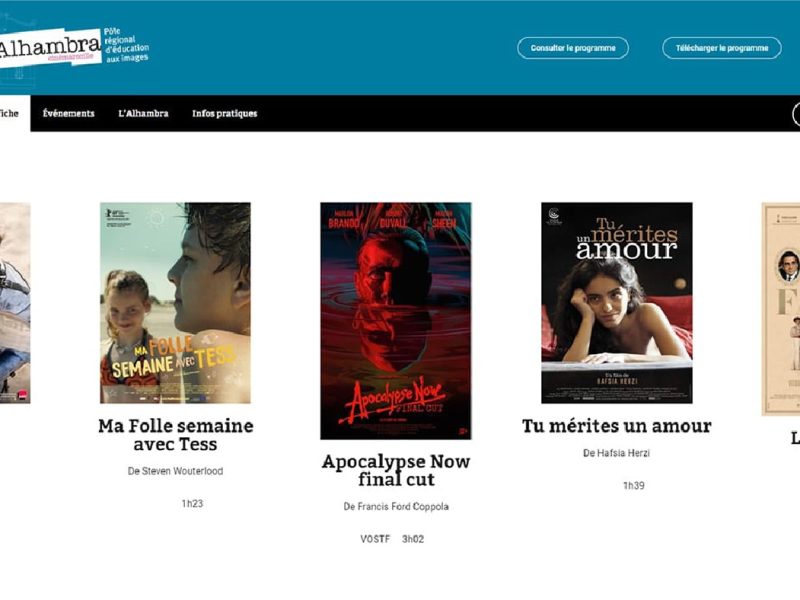Click duration 1h39

pyautogui.click(x=634, y=486)
